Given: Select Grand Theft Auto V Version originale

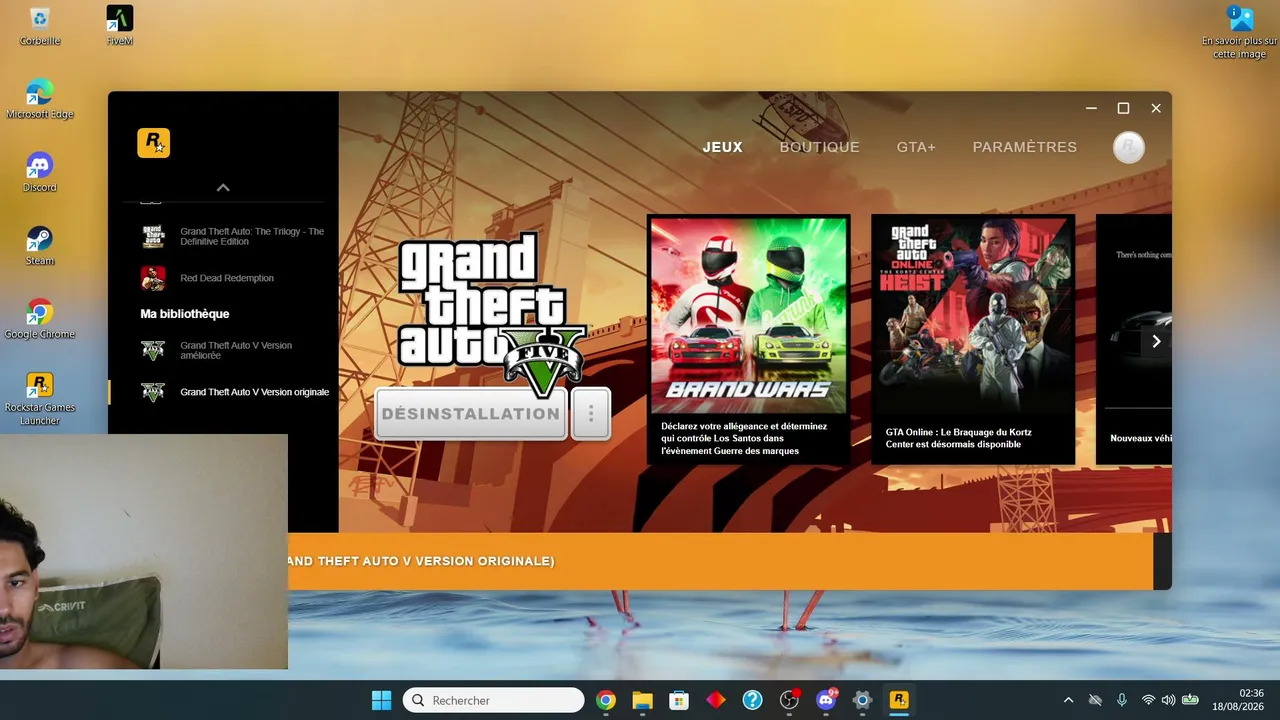Looking at the screenshot, I should tap(254, 392).
